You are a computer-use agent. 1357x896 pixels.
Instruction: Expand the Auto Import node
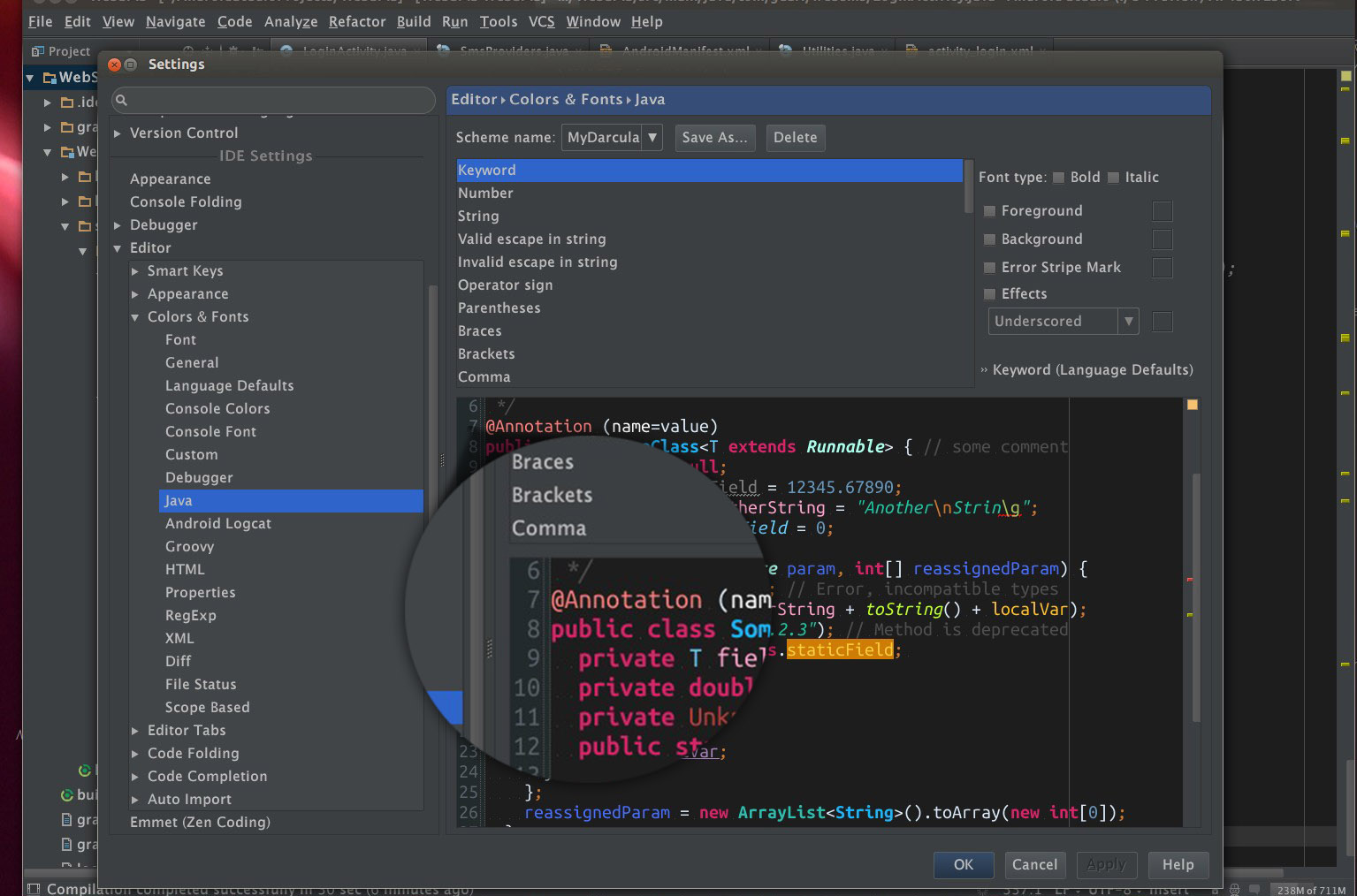coord(134,800)
